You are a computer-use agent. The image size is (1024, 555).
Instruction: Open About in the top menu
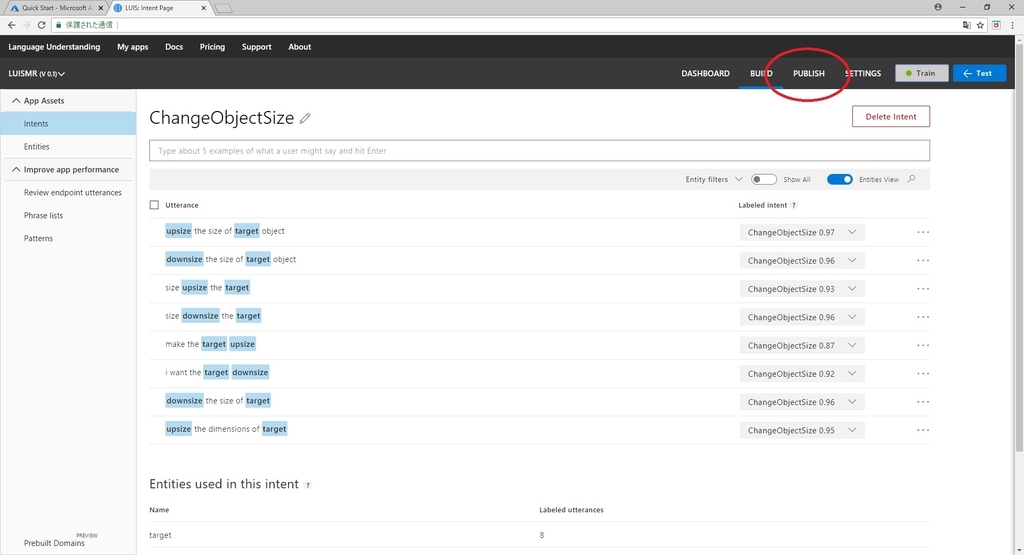pyautogui.click(x=300, y=47)
